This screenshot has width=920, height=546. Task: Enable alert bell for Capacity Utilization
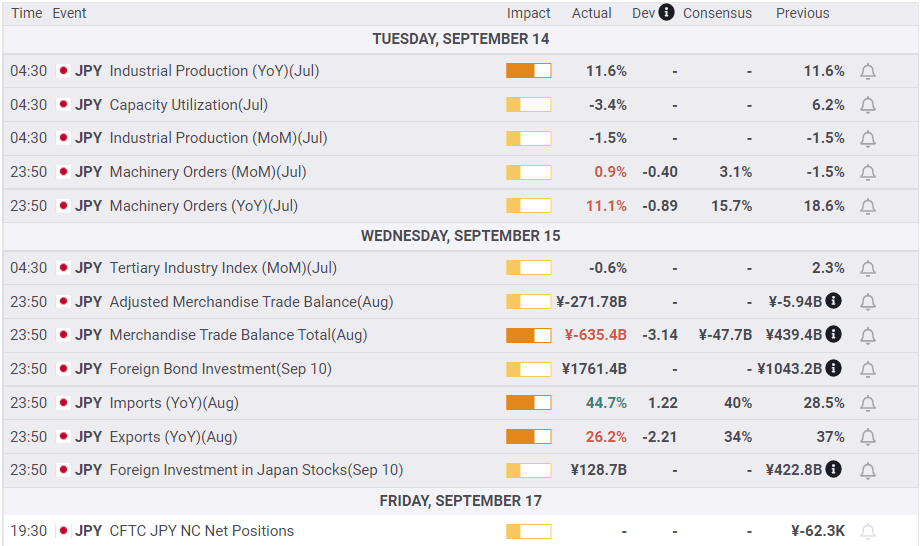point(868,105)
